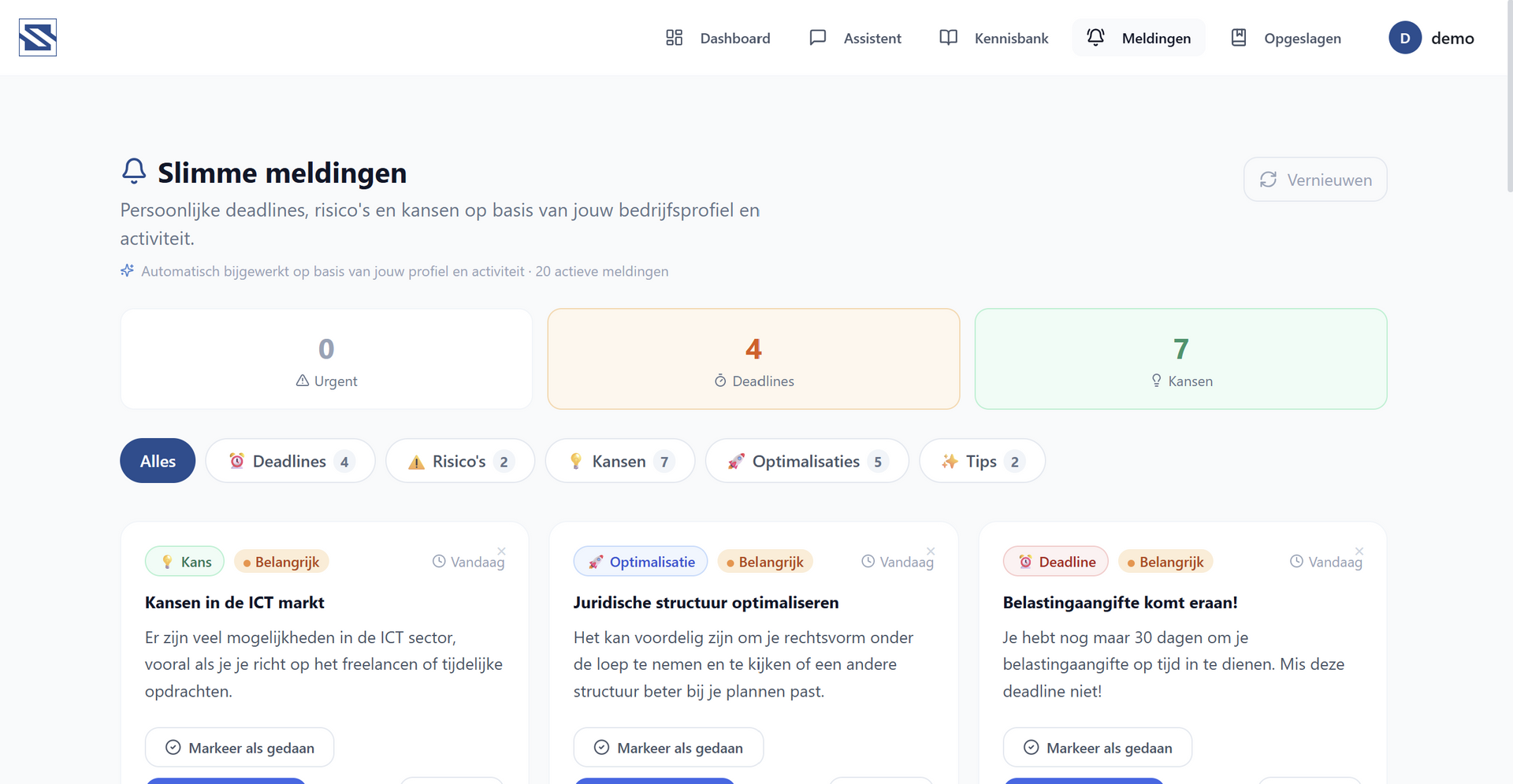The image size is (1513, 784).
Task: Click the 20 actieve meldingen text
Action: pos(602,271)
